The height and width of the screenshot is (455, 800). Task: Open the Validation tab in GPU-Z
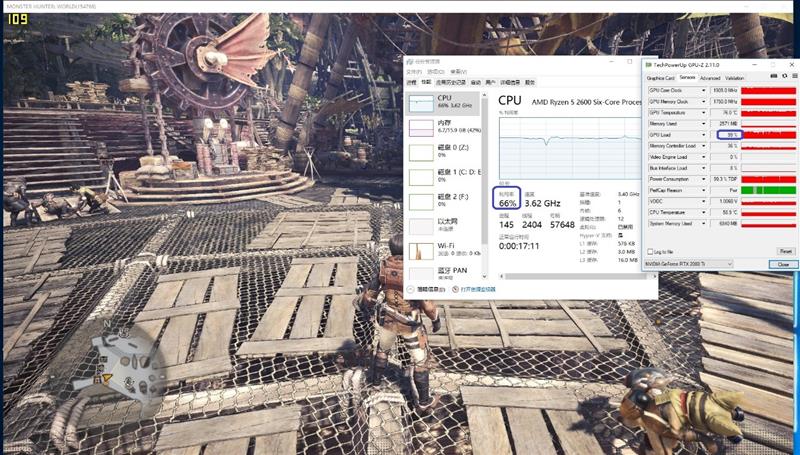pos(735,77)
